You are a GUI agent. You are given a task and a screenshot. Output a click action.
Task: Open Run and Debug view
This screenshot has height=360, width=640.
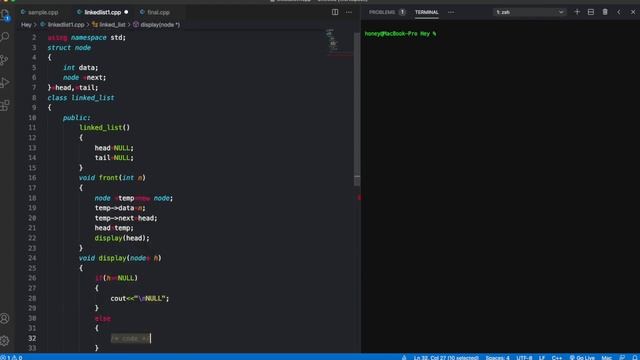(5, 82)
